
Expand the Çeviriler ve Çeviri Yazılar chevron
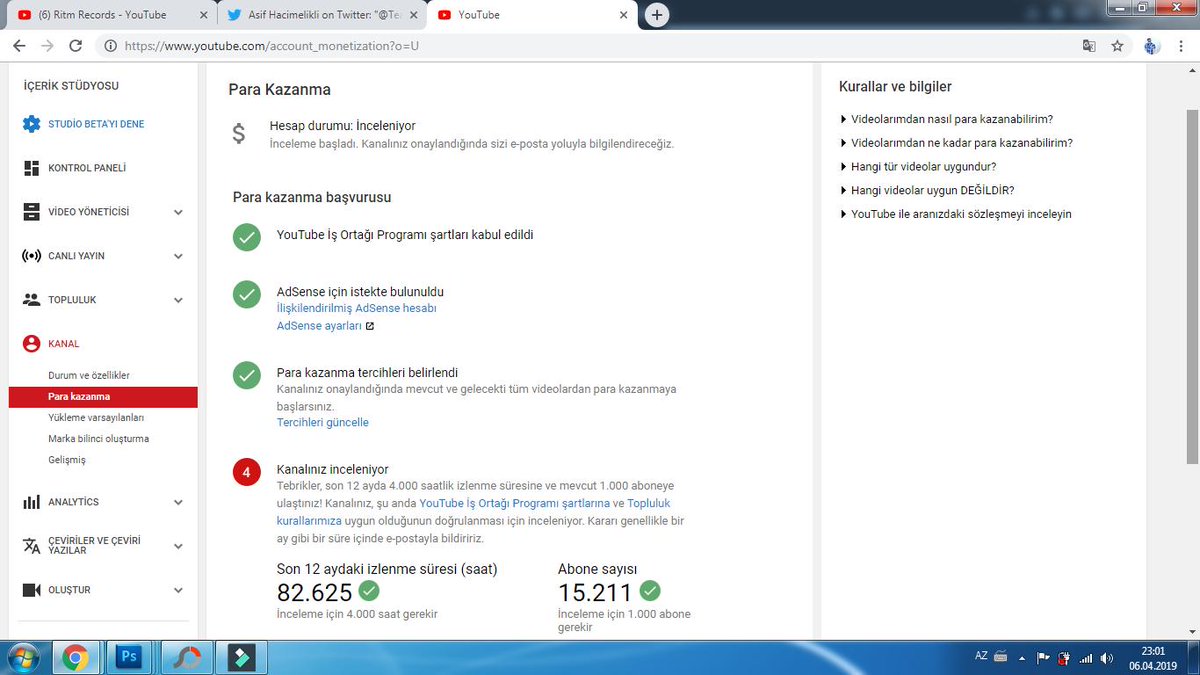point(178,546)
